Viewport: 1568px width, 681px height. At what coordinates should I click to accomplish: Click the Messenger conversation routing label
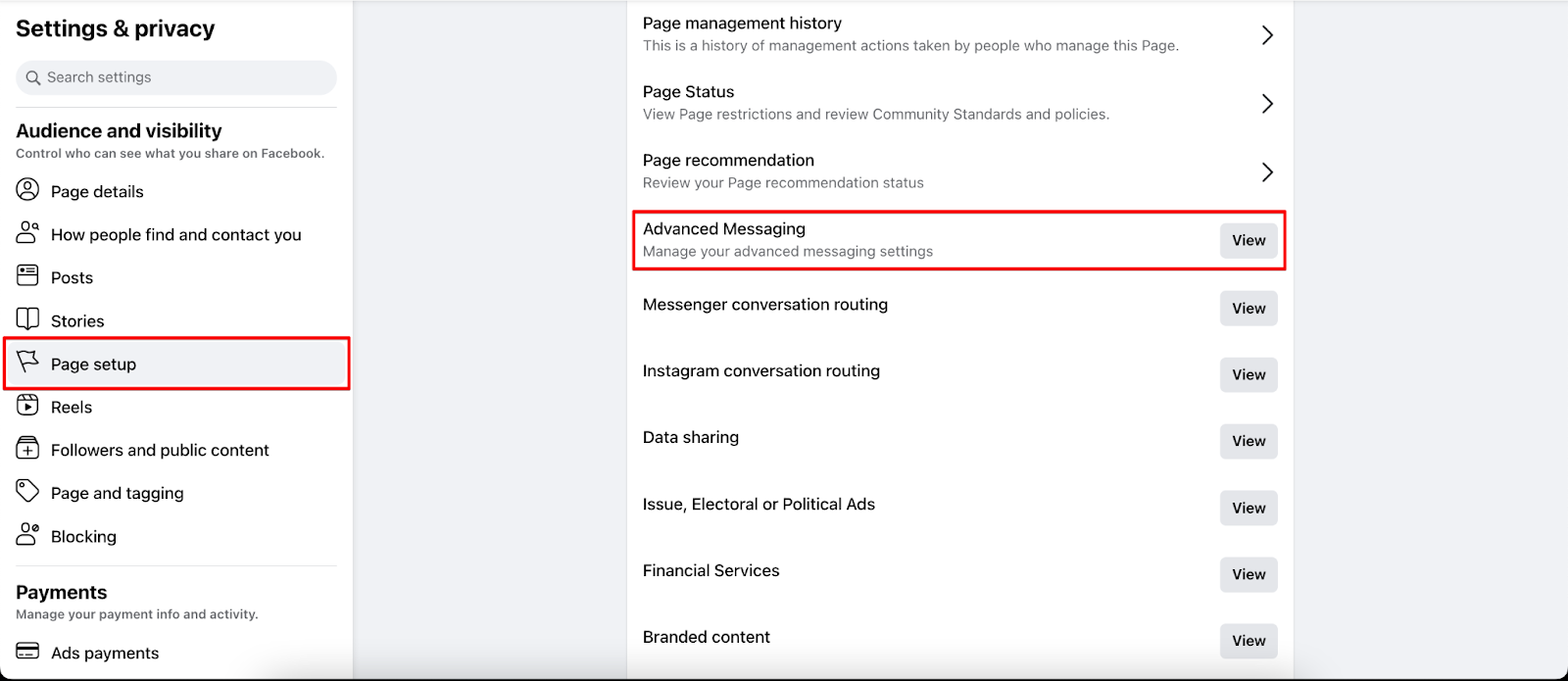tap(765, 305)
